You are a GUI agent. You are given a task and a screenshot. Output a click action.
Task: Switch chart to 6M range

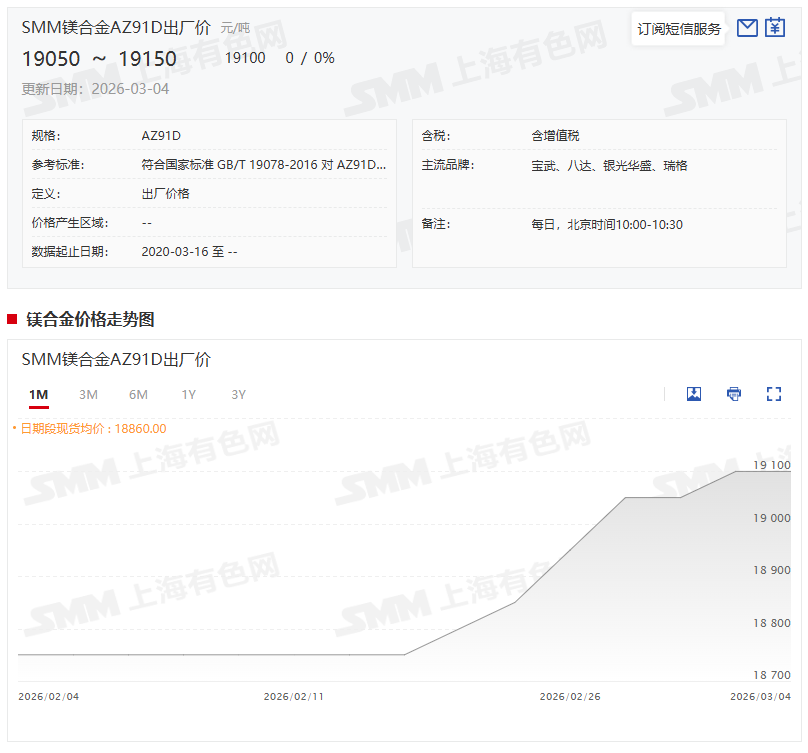(138, 395)
